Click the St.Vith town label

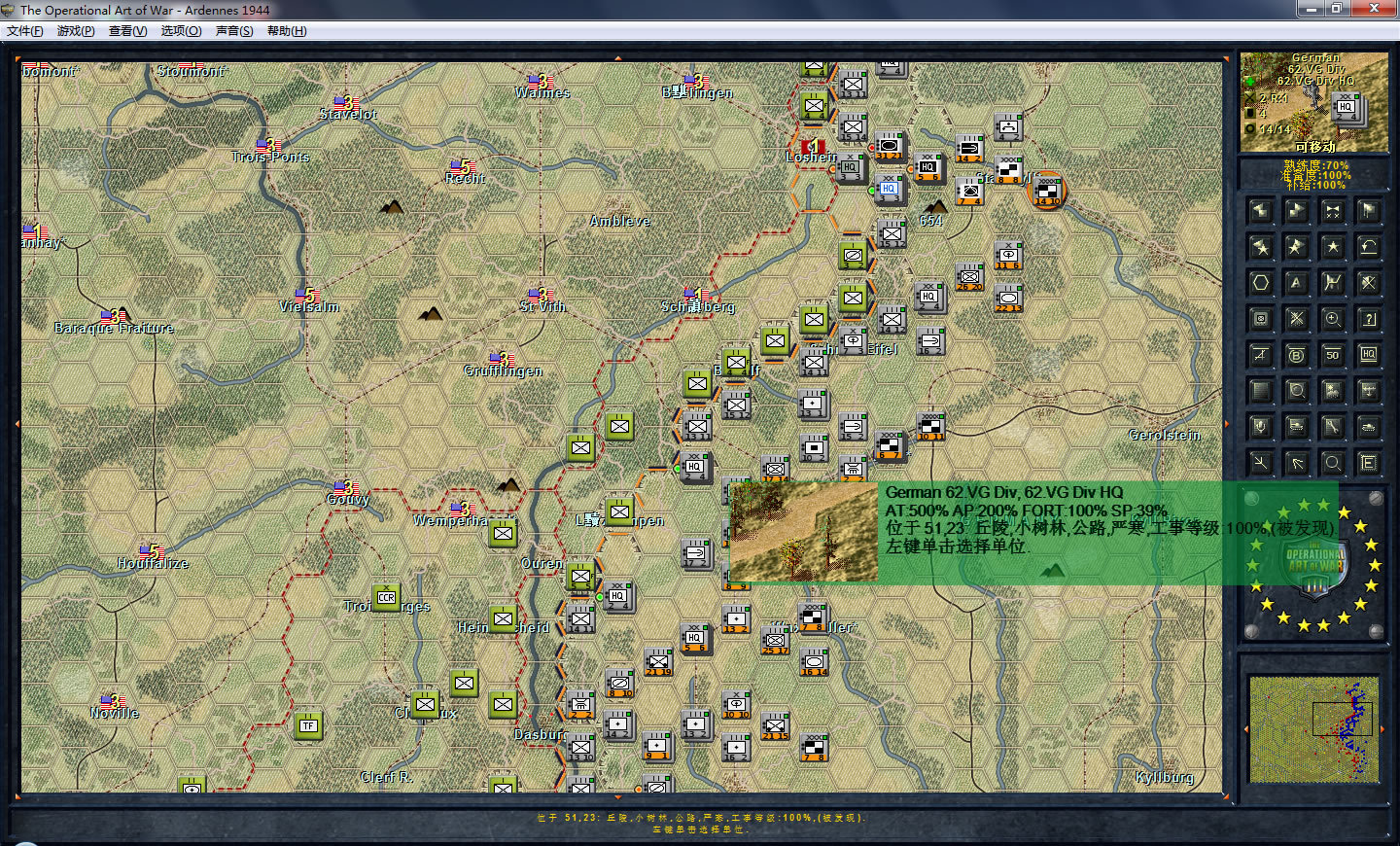(542, 306)
